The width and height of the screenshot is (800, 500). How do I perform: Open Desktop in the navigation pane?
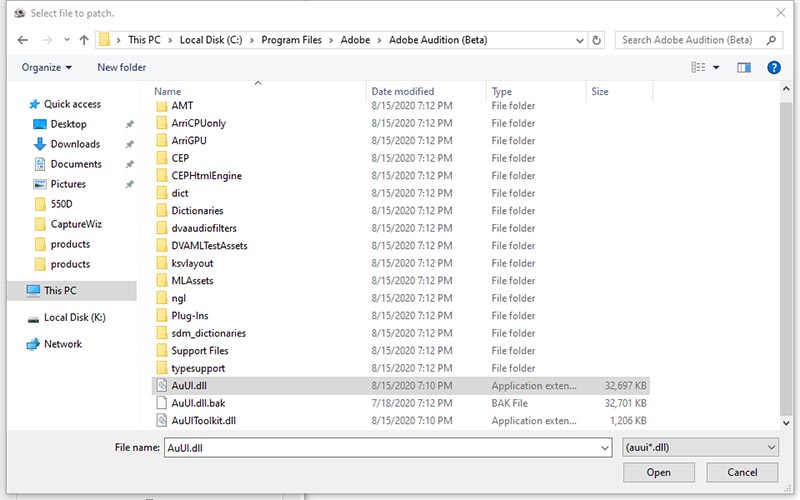click(x=68, y=124)
